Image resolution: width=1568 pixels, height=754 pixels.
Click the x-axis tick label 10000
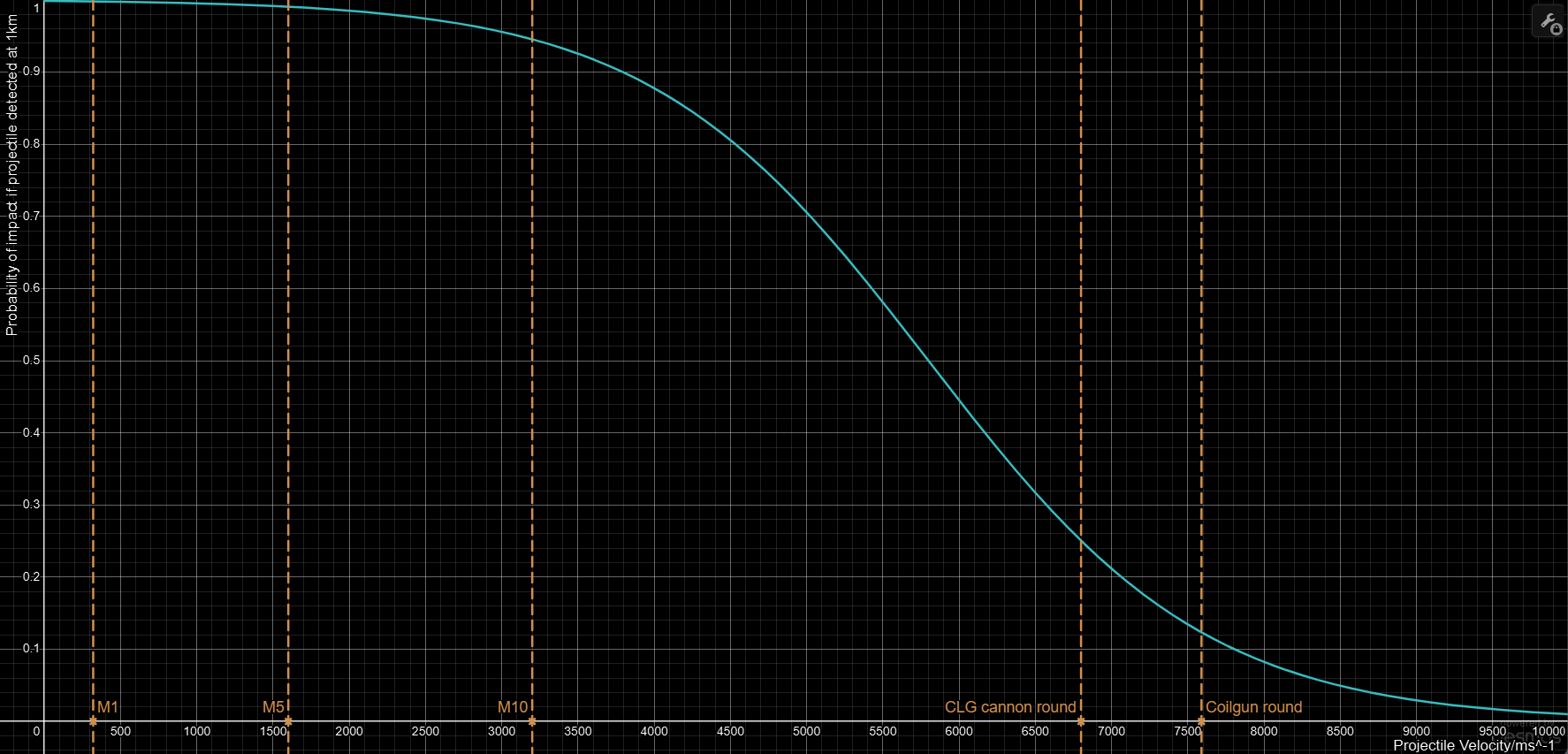(1548, 731)
